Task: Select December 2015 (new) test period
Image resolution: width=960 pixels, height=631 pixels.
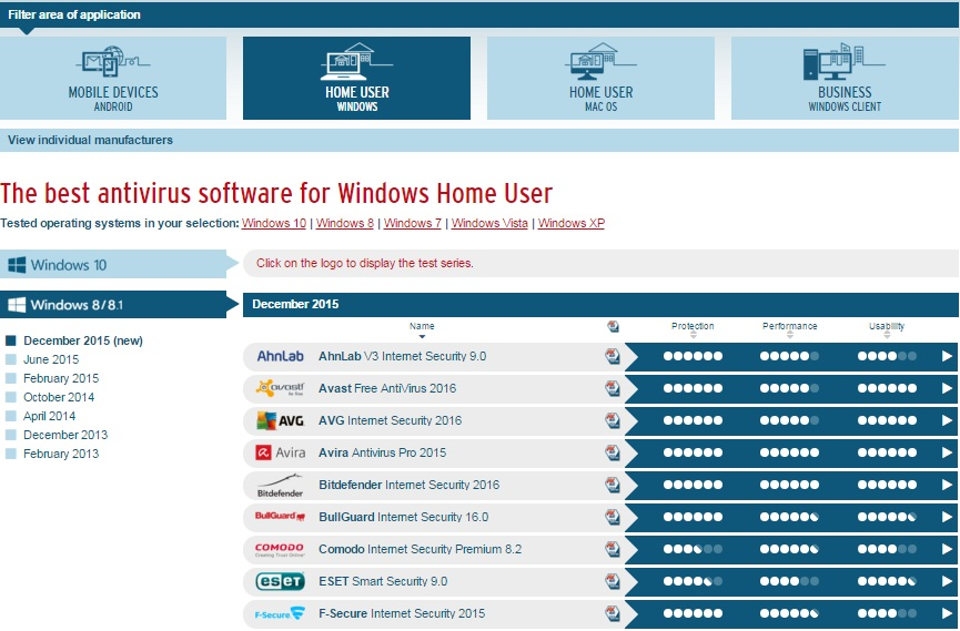Action: (x=83, y=341)
